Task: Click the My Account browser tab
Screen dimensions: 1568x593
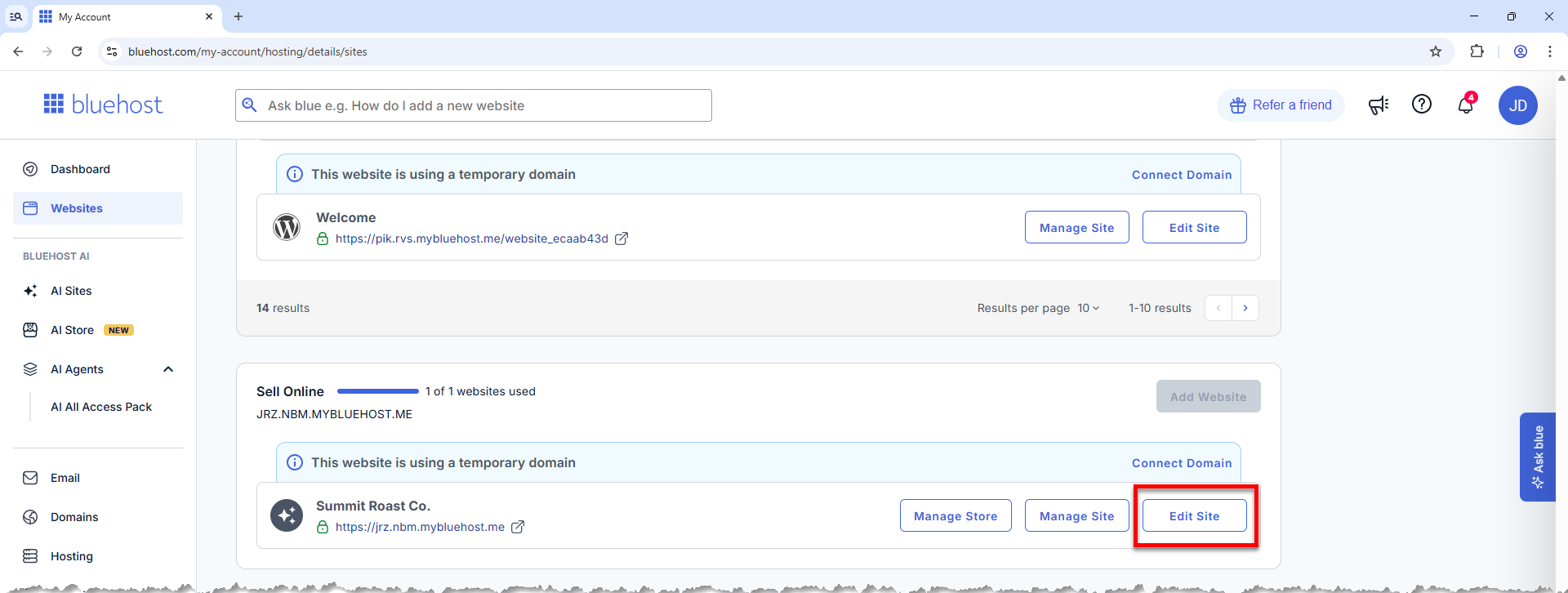Action: pyautogui.click(x=127, y=16)
